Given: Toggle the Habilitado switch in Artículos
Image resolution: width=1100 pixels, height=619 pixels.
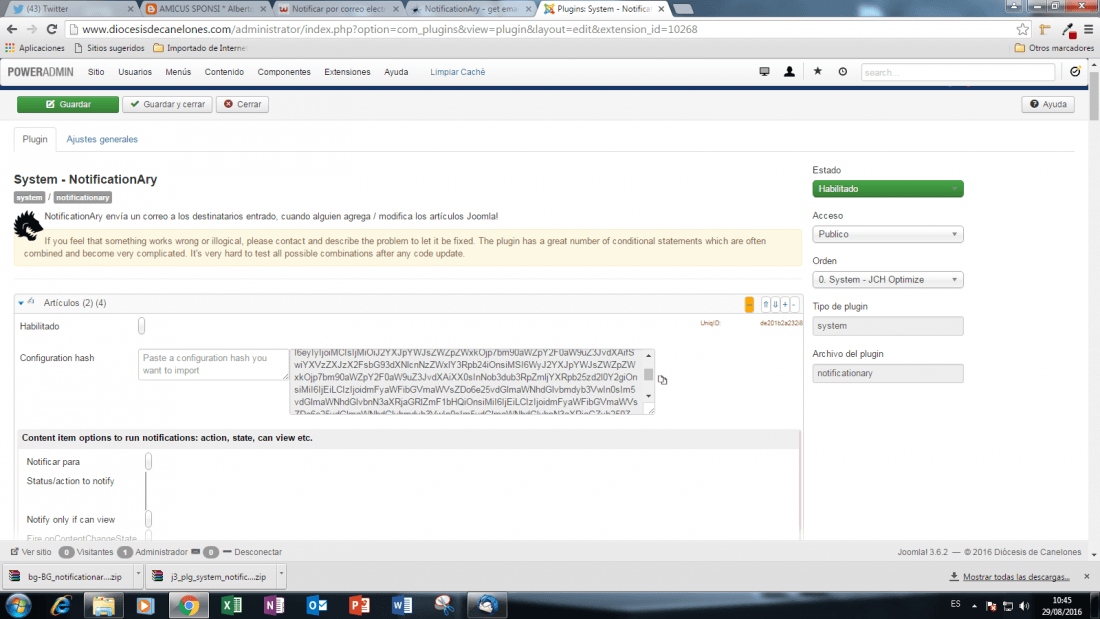Looking at the screenshot, I should (x=142, y=326).
